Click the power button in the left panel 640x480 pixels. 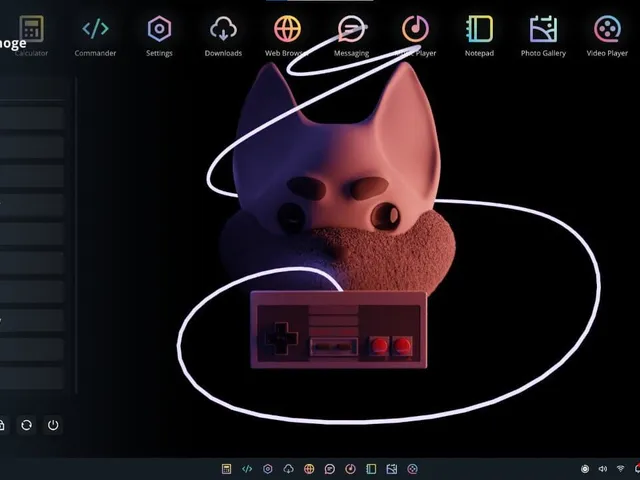click(x=53, y=425)
